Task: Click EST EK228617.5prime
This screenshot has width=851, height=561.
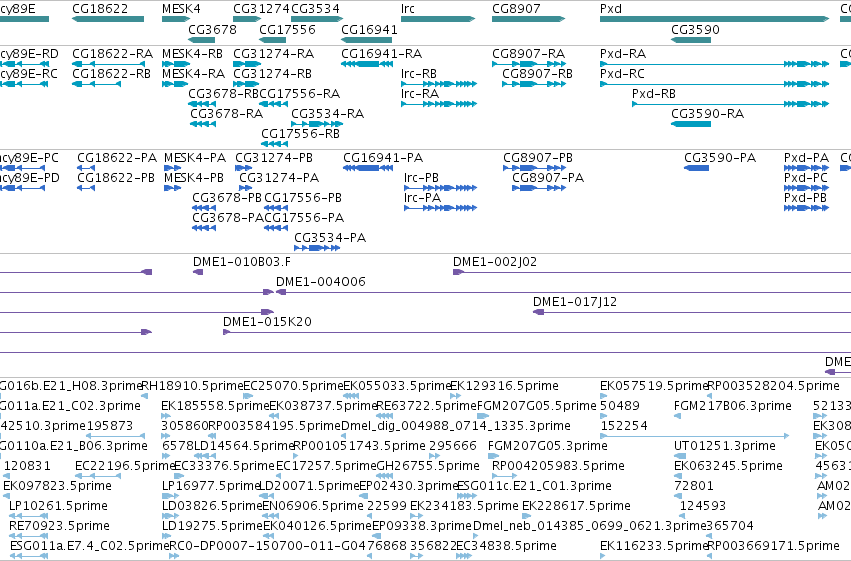Action: tap(576, 506)
